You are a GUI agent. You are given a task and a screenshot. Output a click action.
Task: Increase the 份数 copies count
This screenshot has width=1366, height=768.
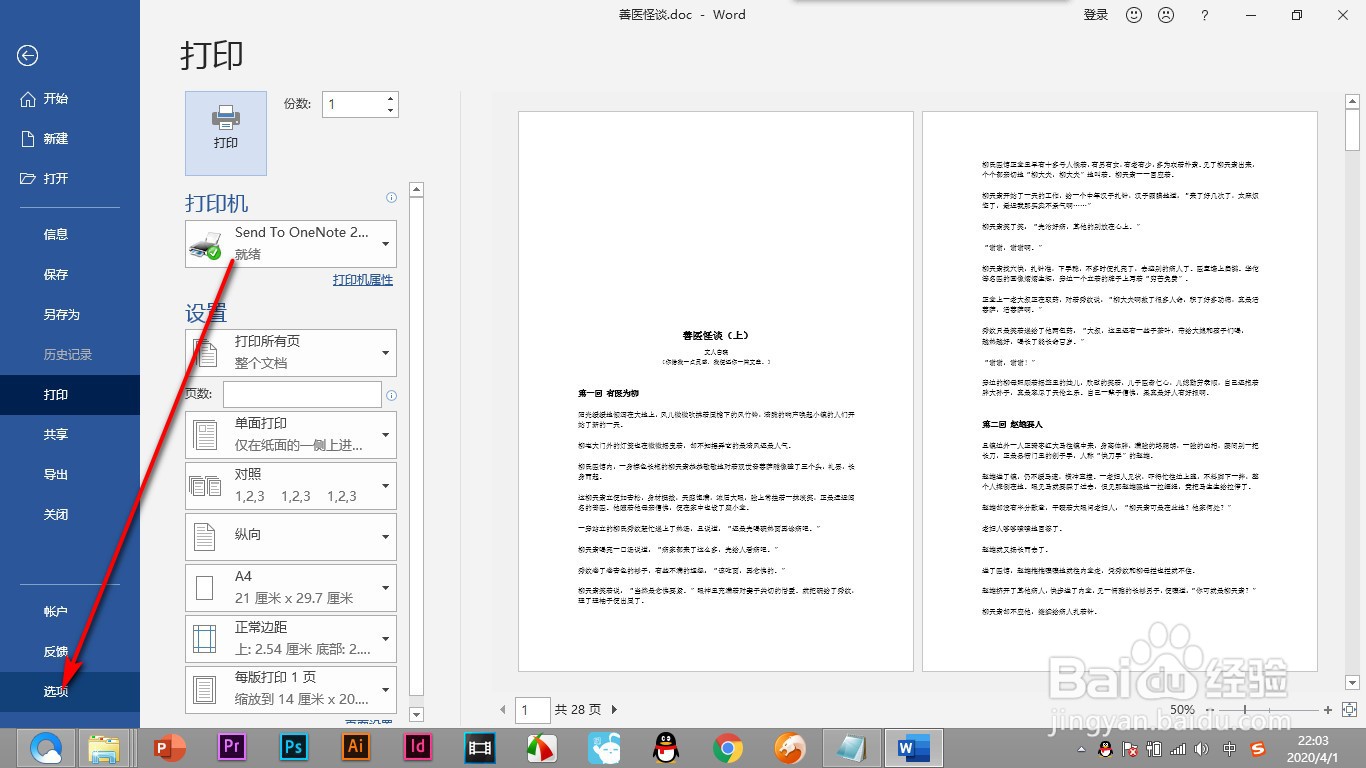click(x=390, y=98)
